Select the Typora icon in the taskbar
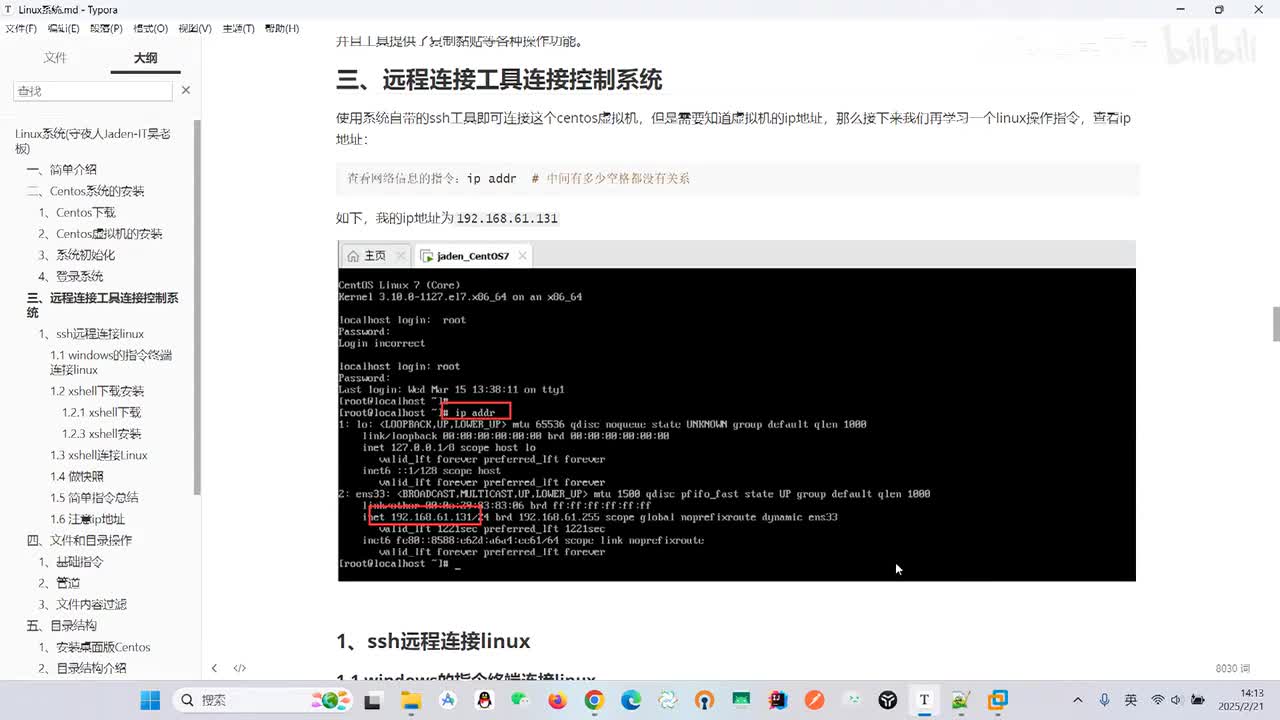This screenshot has height=720, width=1280. pyautogui.click(x=924, y=700)
